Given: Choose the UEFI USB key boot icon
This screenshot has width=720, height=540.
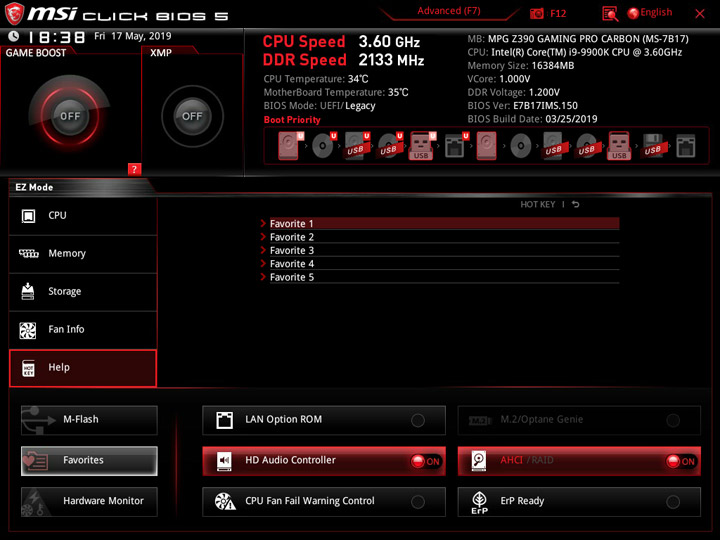Looking at the screenshot, I should 422,146.
